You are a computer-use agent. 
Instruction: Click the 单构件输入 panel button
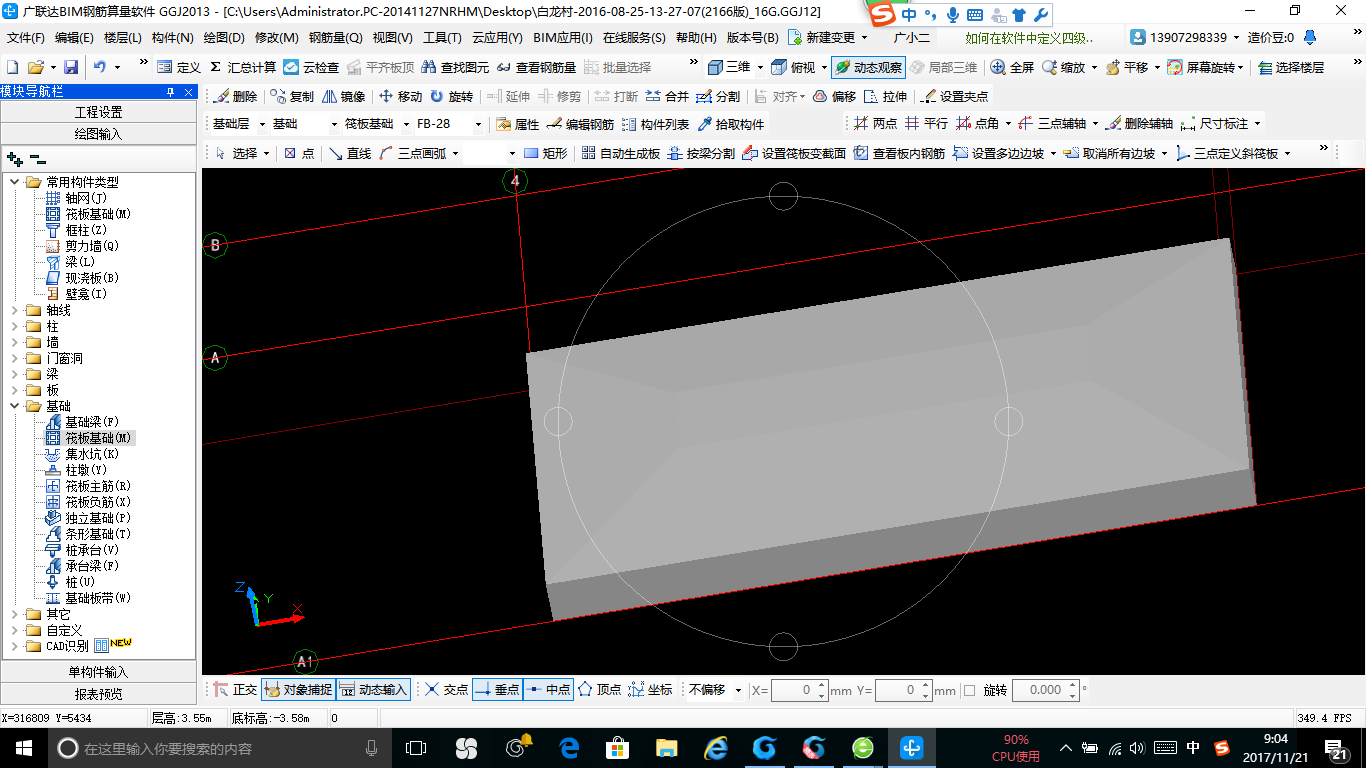tap(98, 672)
